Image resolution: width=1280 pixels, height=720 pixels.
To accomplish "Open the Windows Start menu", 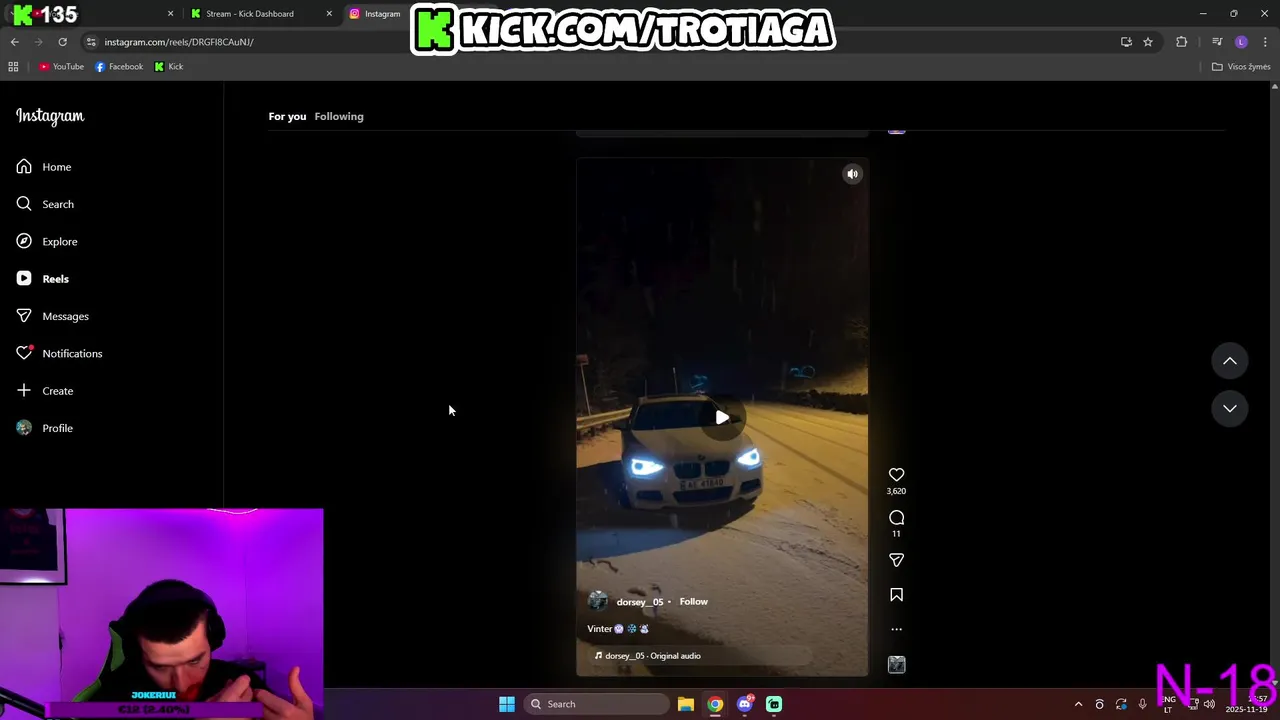I will tap(507, 704).
